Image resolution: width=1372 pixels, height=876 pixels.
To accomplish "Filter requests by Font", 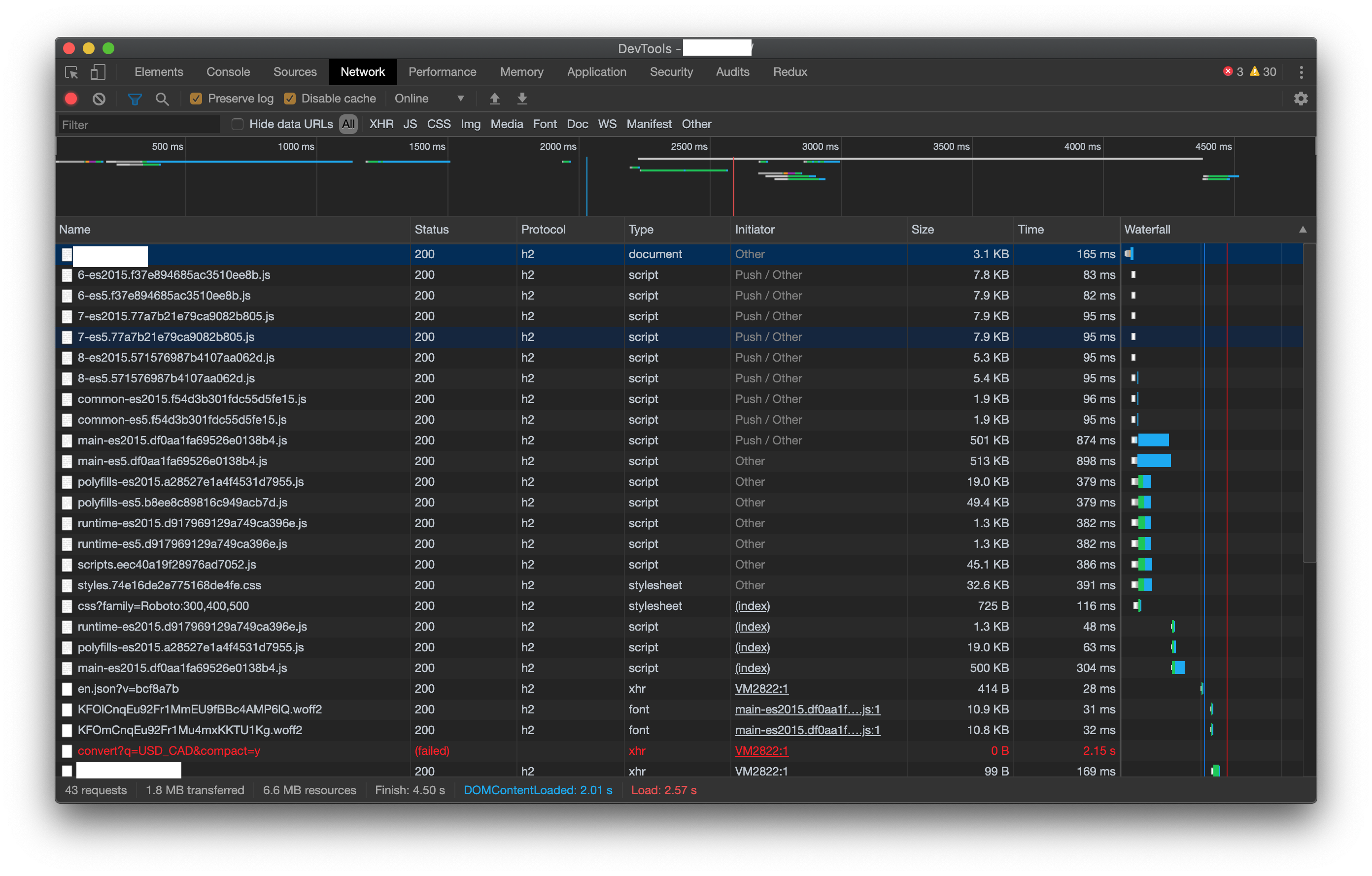I will 545,124.
